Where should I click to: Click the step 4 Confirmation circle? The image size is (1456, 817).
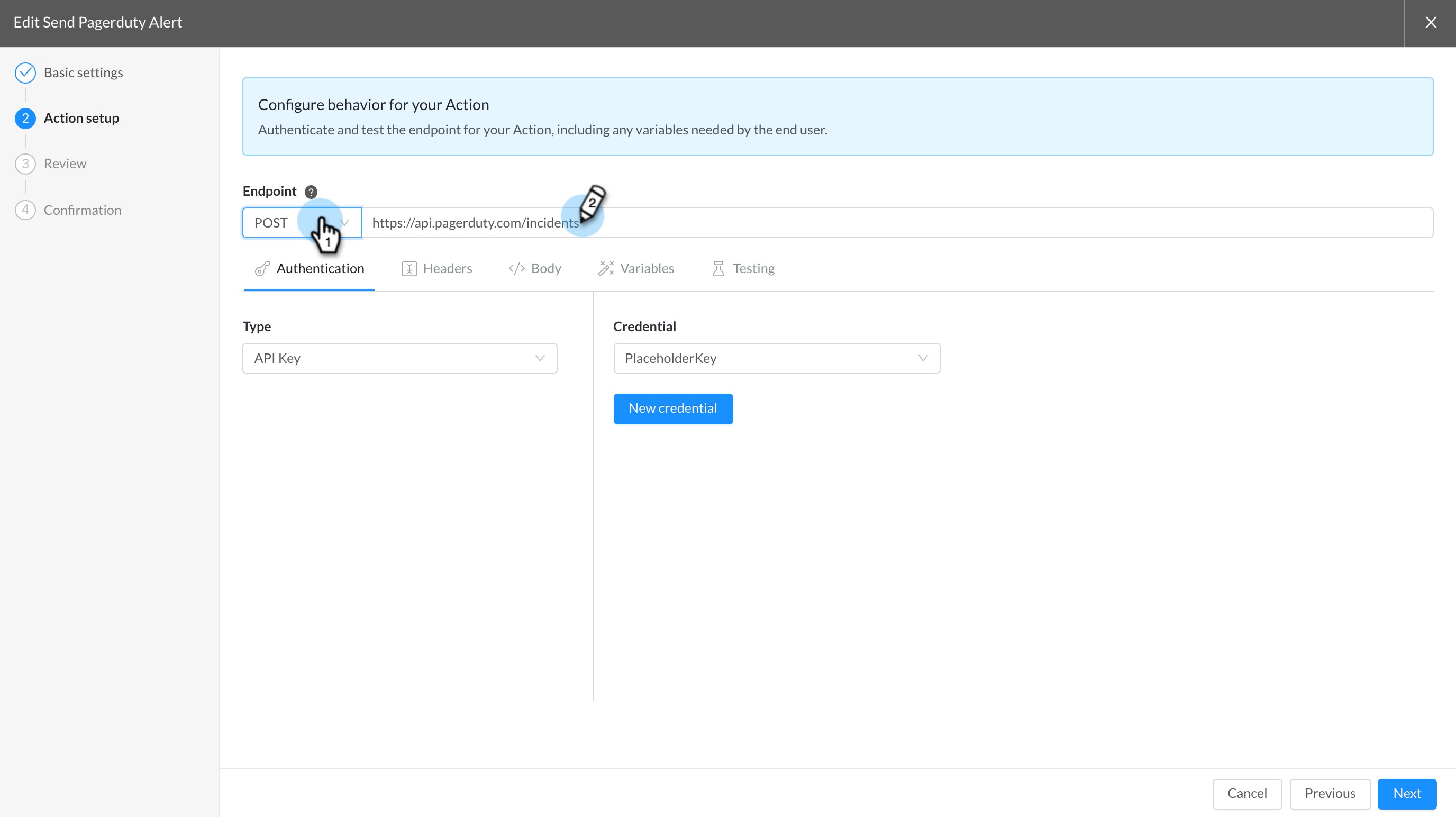click(x=25, y=210)
